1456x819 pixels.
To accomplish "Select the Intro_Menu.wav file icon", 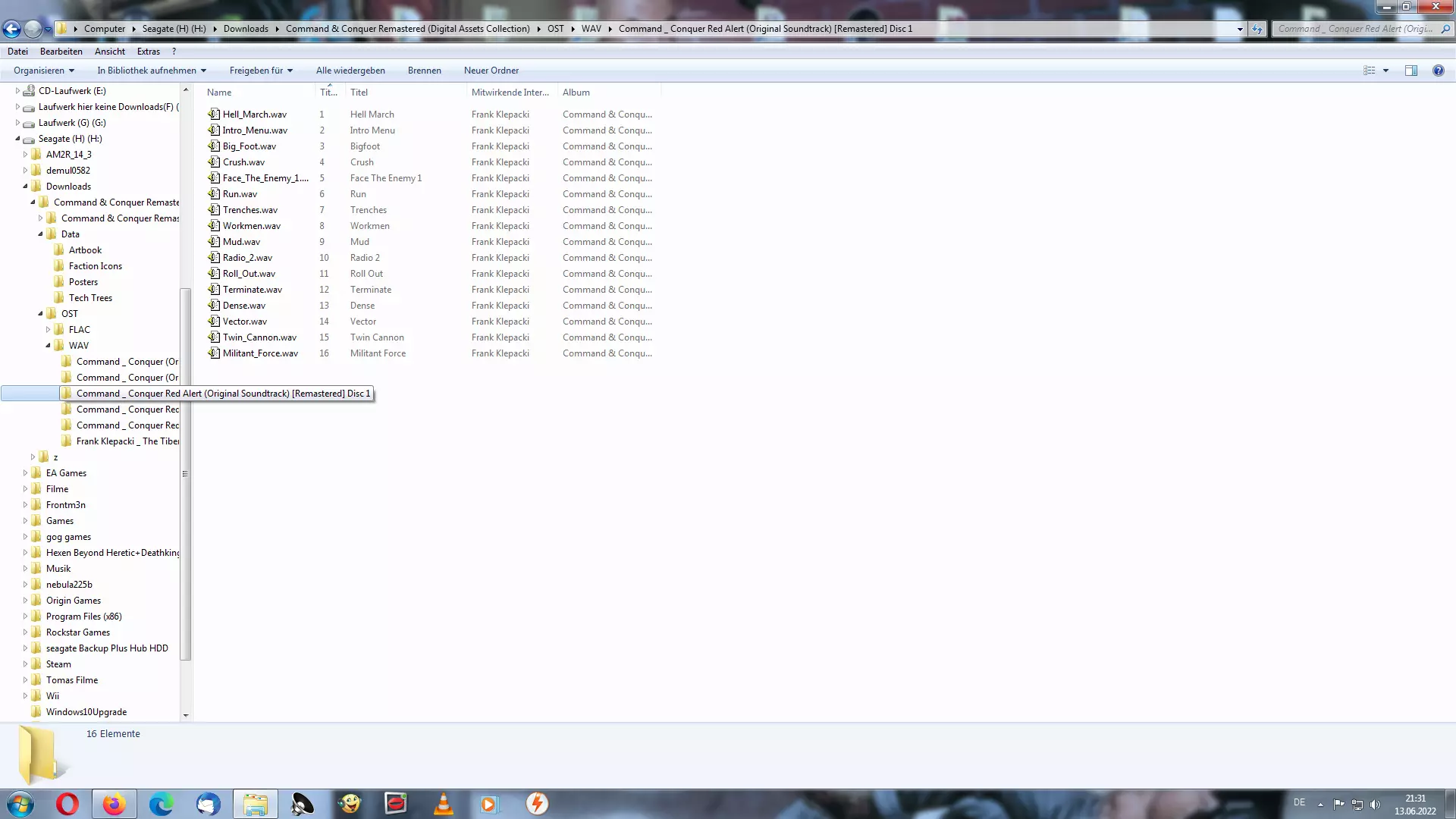I will 214,130.
